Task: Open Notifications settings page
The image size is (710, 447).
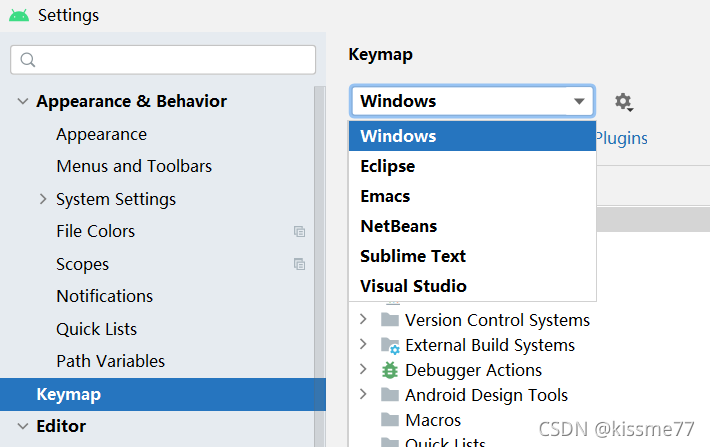Action: (x=105, y=296)
